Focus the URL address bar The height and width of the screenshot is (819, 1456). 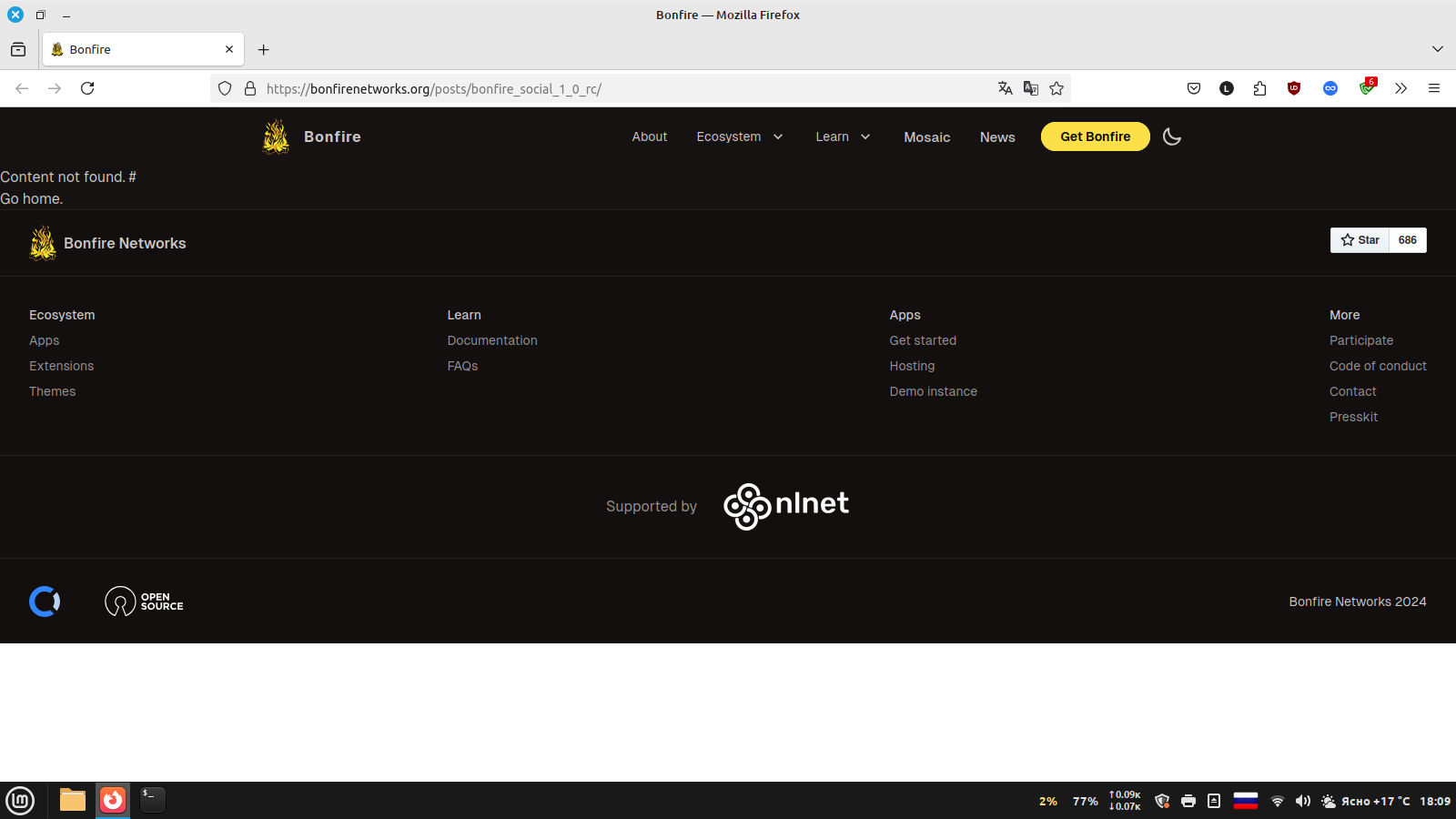pyautogui.click(x=619, y=88)
